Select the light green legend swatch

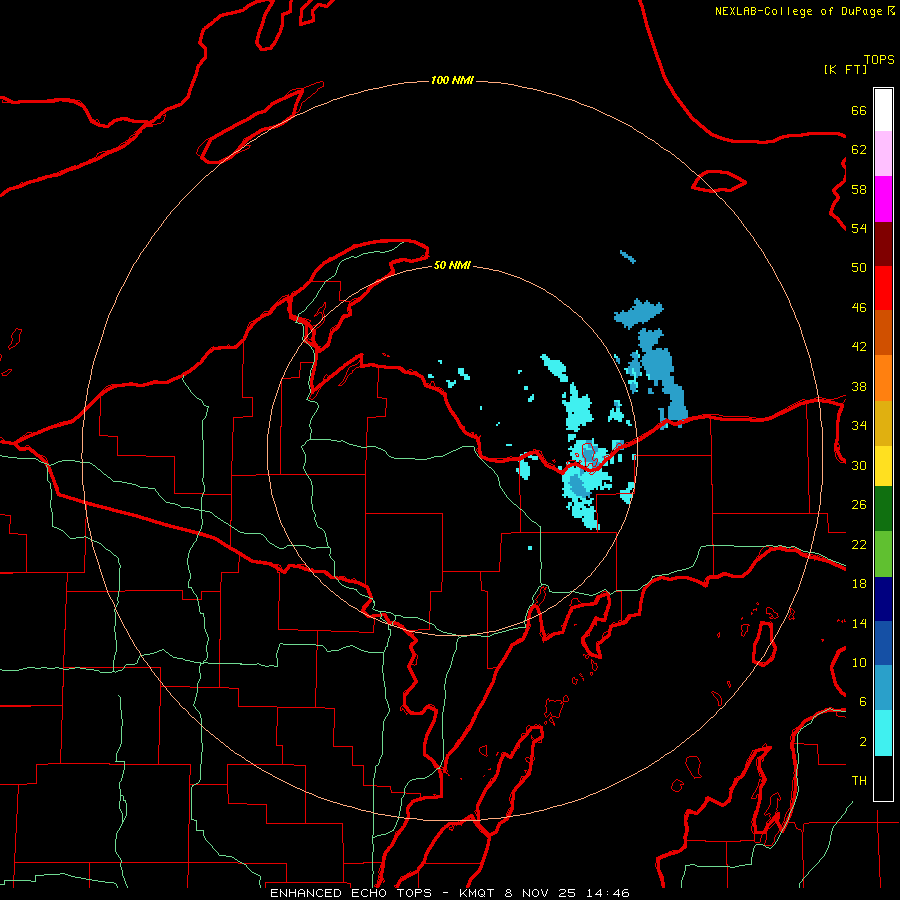click(883, 554)
